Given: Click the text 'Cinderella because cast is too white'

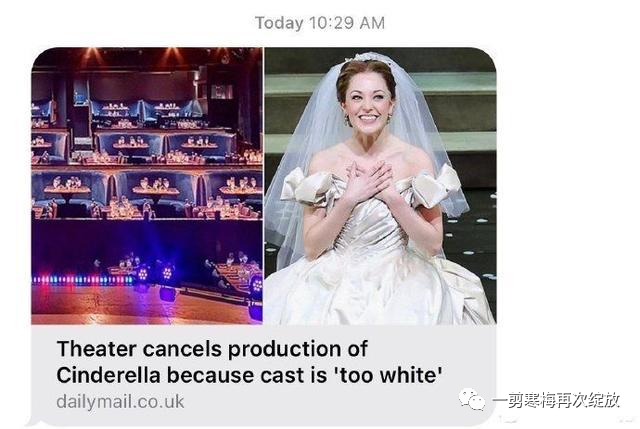Looking at the screenshot, I should click(x=249, y=375).
